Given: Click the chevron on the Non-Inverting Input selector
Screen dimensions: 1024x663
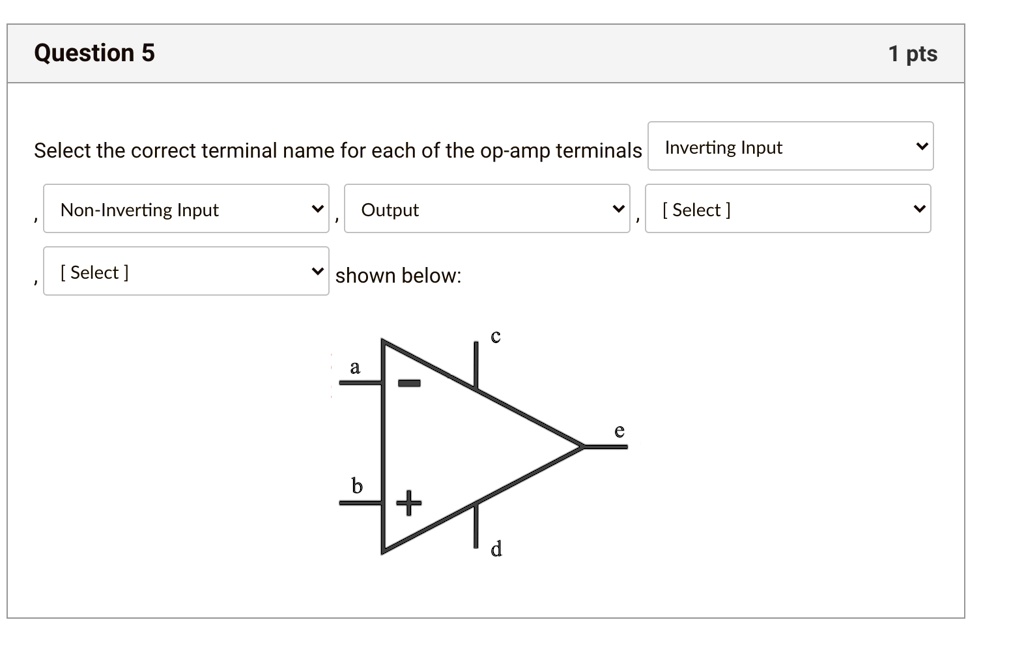Looking at the screenshot, I should tap(318, 209).
